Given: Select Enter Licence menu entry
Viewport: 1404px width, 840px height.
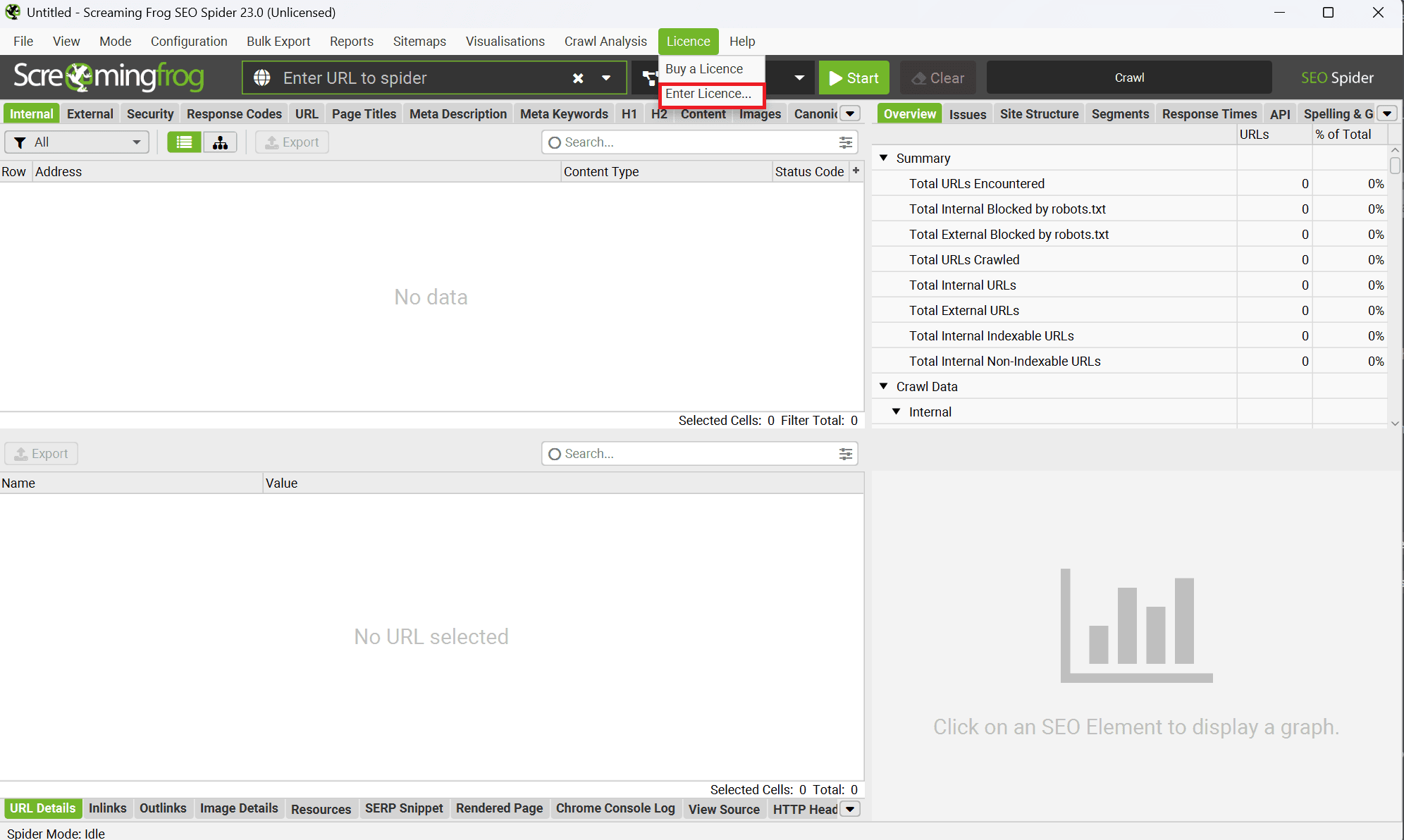Looking at the screenshot, I should [708, 94].
